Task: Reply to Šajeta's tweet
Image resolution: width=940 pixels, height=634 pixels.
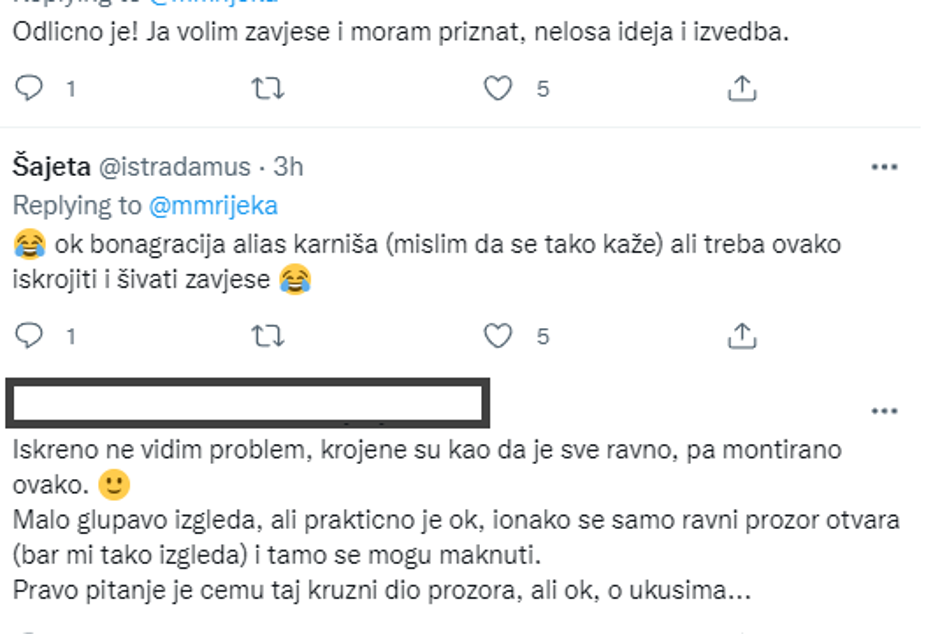Action: 31,336
